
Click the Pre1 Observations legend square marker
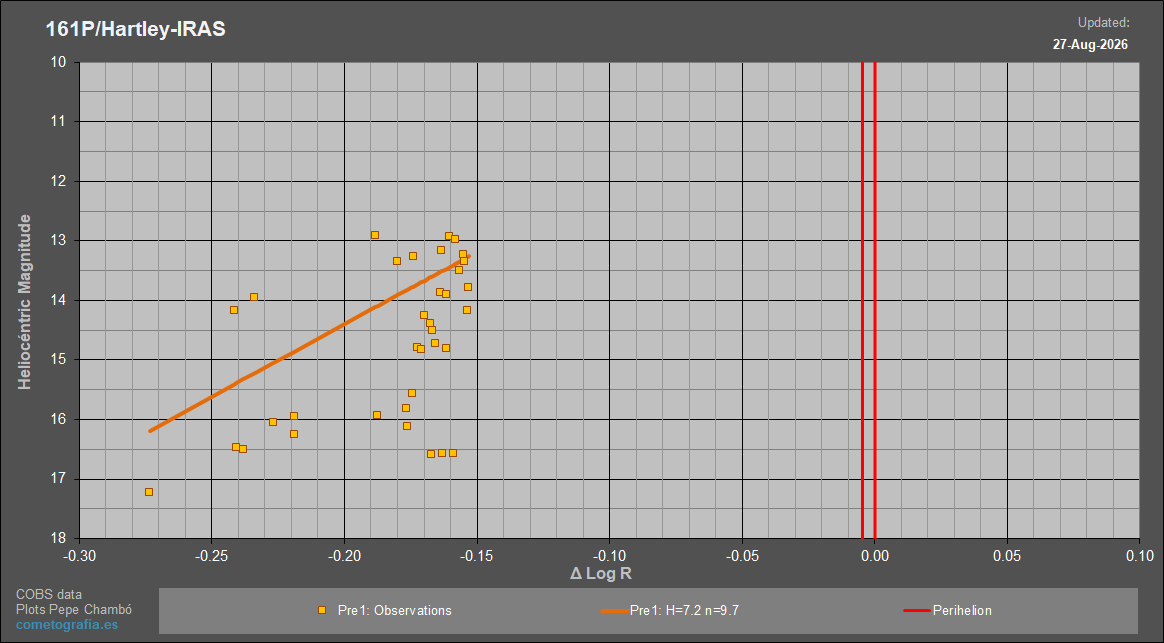click(x=321, y=610)
